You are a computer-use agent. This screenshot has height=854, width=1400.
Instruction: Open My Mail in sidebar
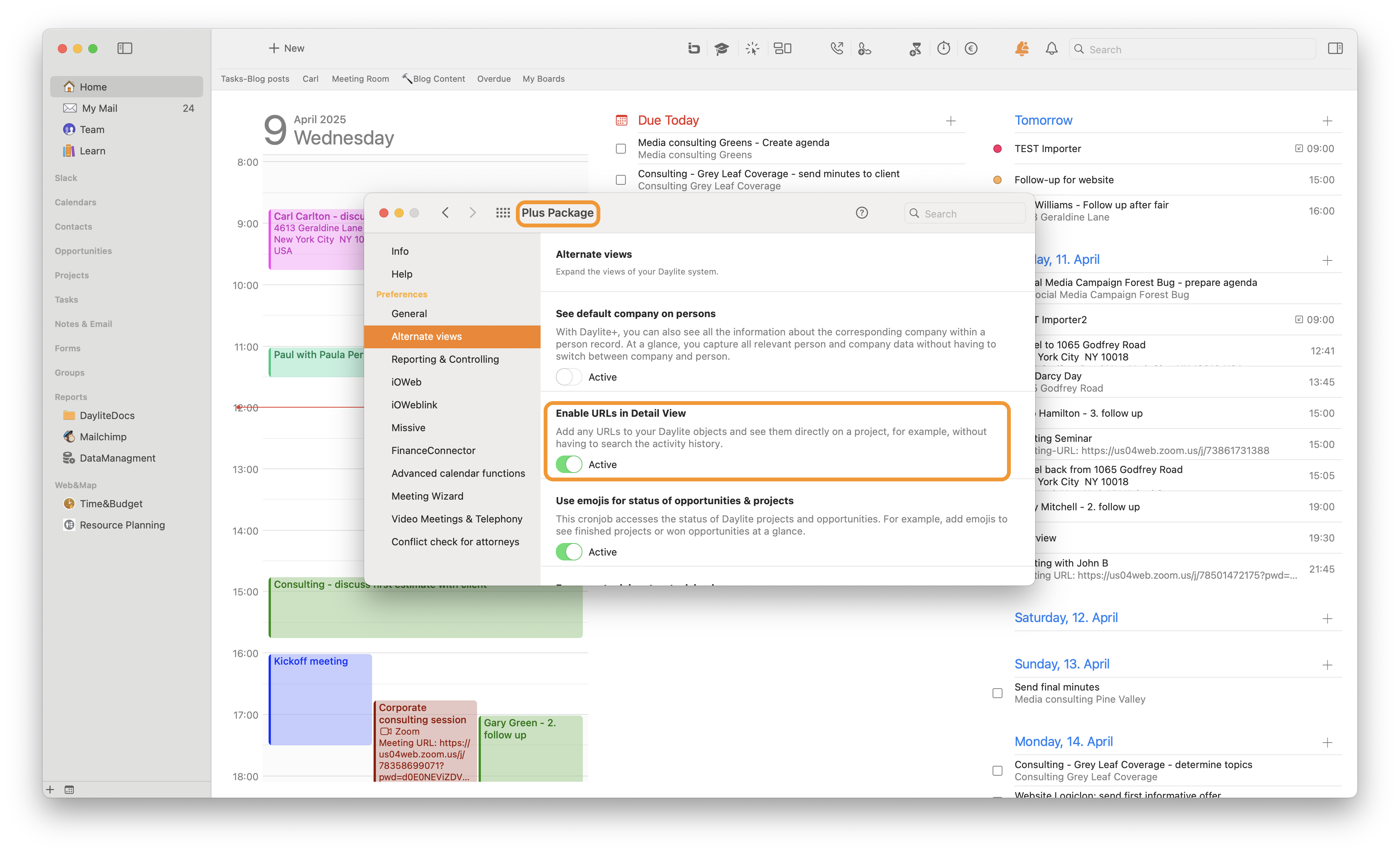coord(126,108)
